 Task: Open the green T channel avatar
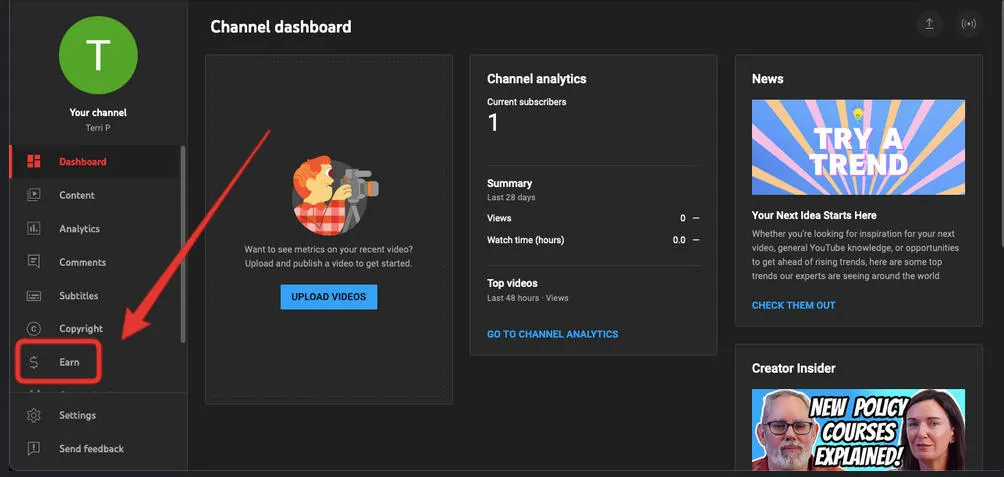click(x=98, y=55)
